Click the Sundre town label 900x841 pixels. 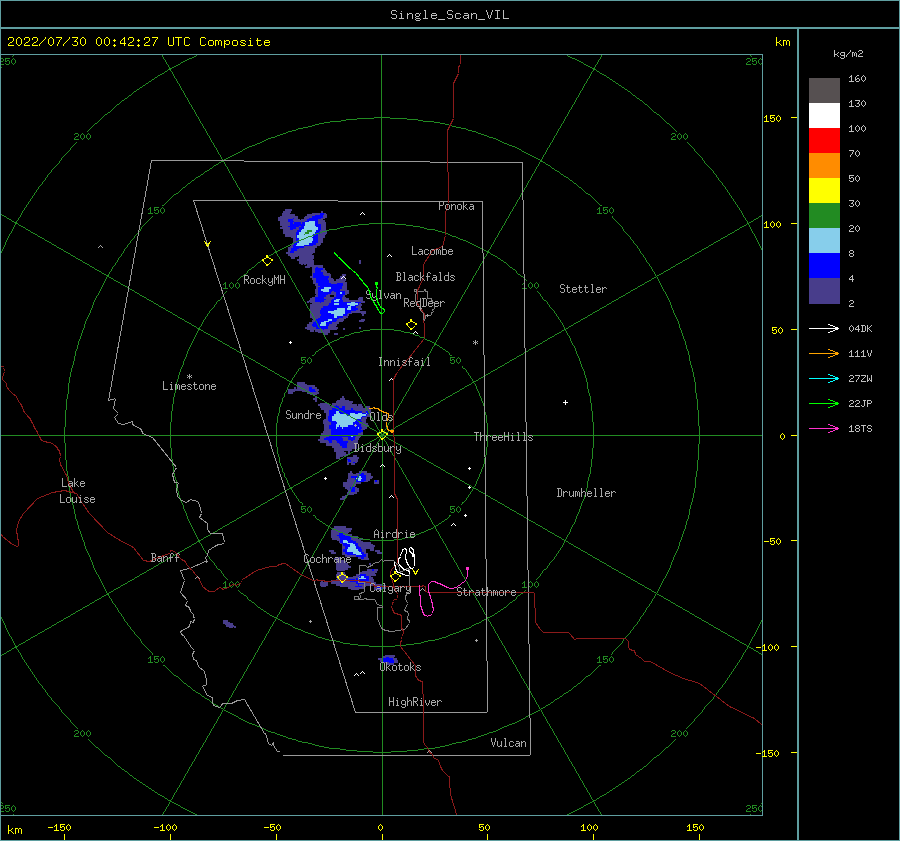coord(303,414)
